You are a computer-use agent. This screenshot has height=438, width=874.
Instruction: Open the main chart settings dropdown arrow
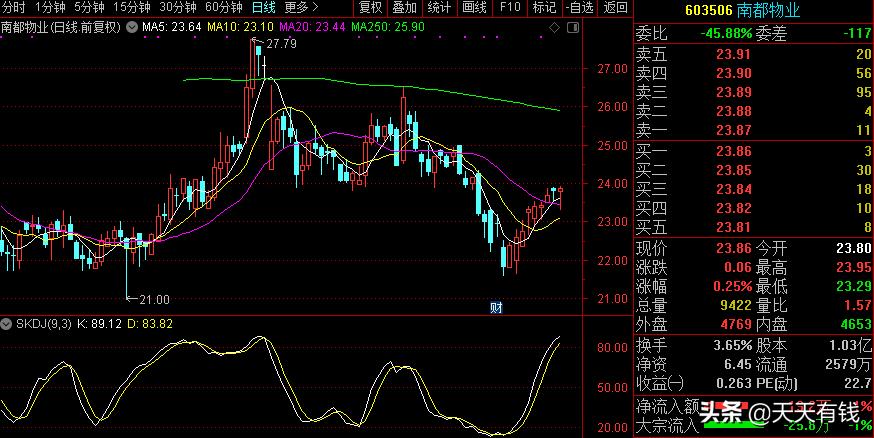[131, 26]
